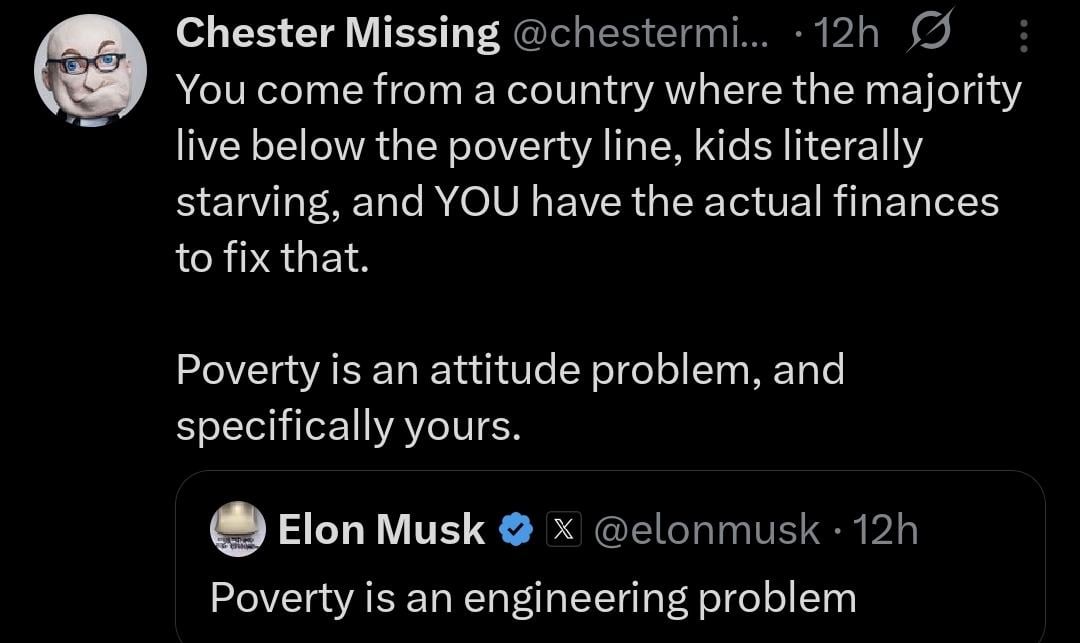
Task: Click the Chester Missing display name
Action: click(337, 35)
